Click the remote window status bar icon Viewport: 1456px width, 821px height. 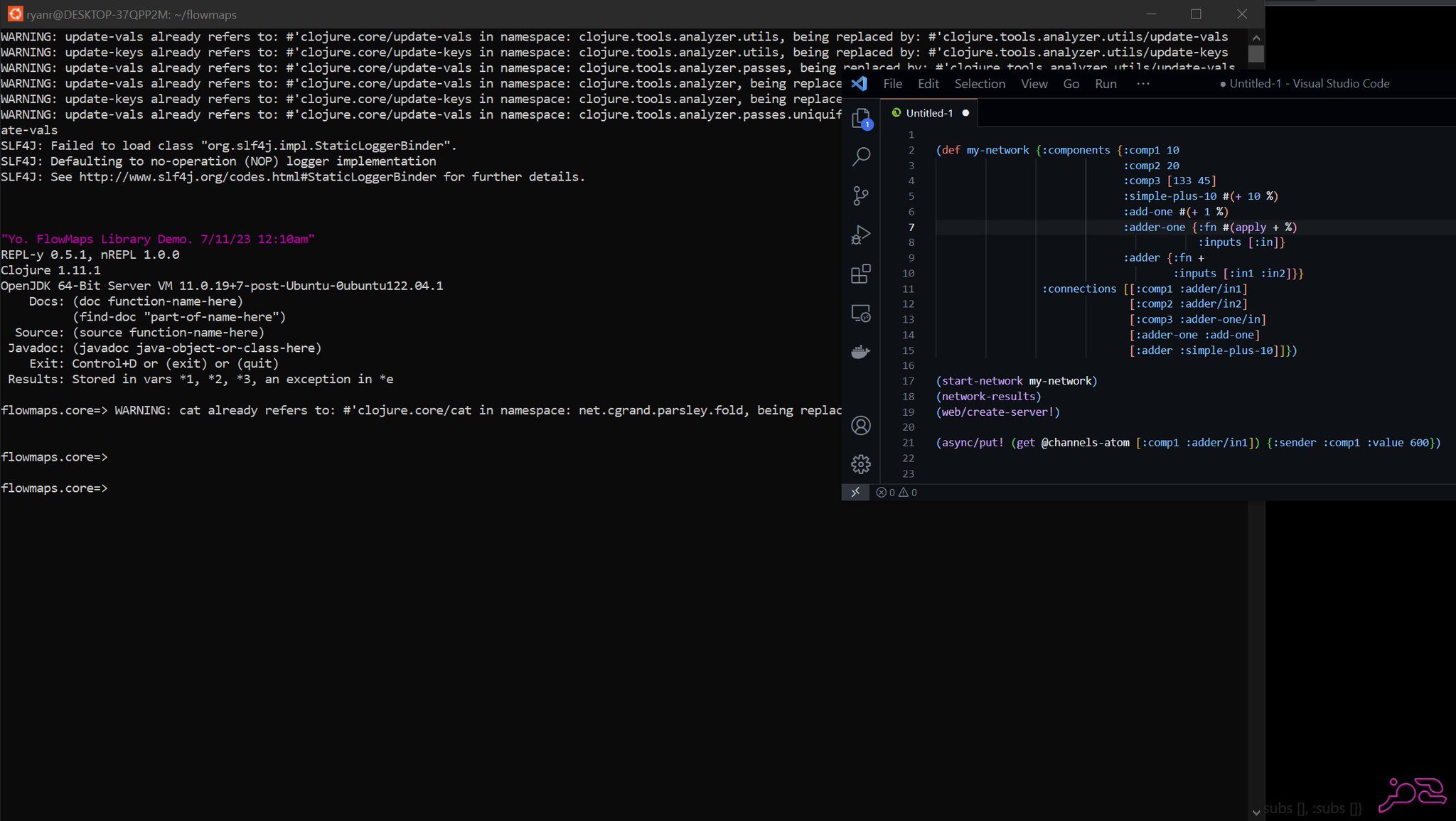pyautogui.click(x=855, y=492)
